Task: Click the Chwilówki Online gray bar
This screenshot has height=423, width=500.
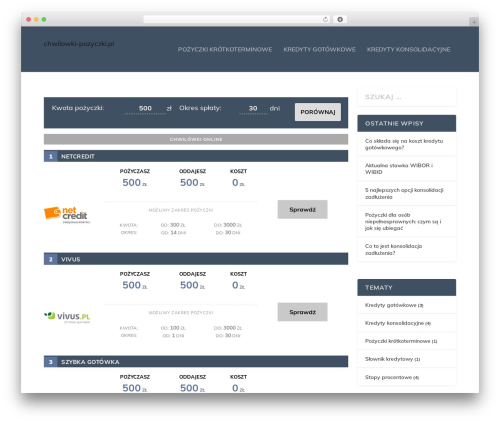Action: (196, 139)
